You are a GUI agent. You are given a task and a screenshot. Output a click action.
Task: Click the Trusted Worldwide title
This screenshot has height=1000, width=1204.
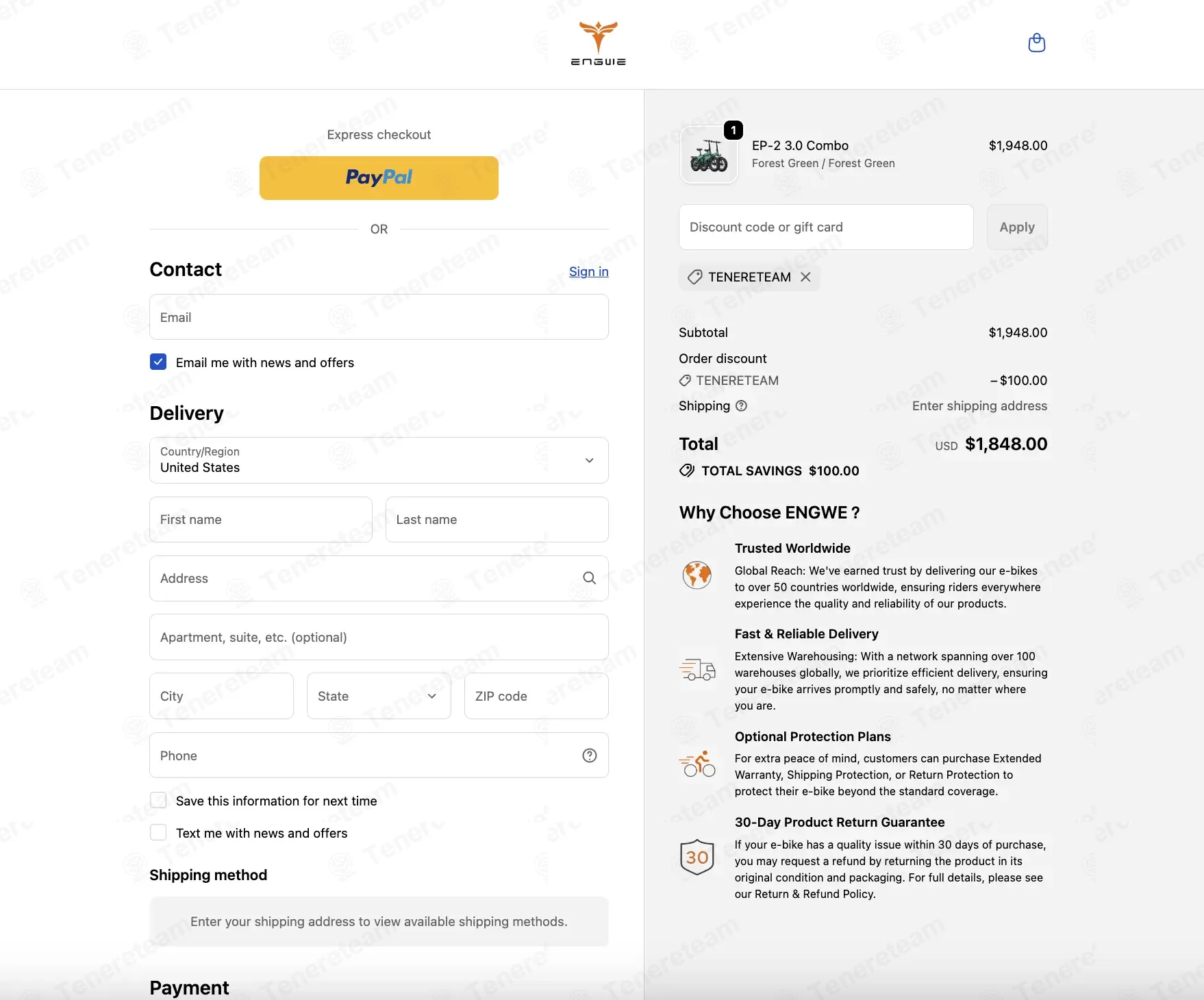(x=792, y=548)
